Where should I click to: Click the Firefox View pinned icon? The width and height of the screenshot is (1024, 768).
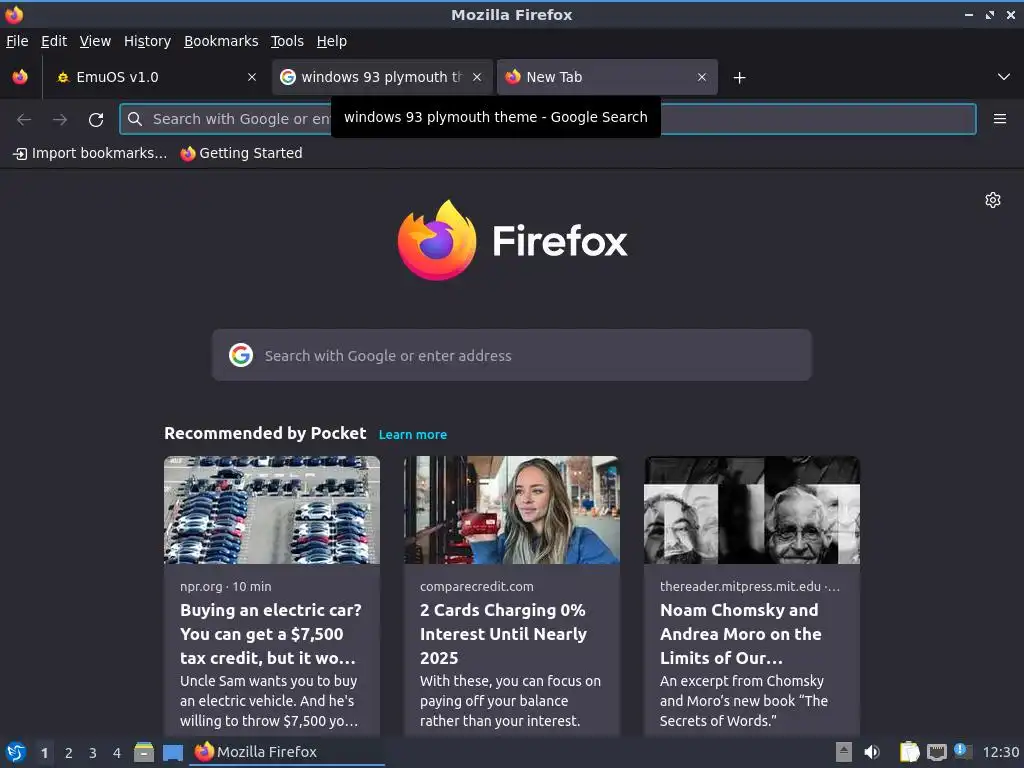(20, 77)
